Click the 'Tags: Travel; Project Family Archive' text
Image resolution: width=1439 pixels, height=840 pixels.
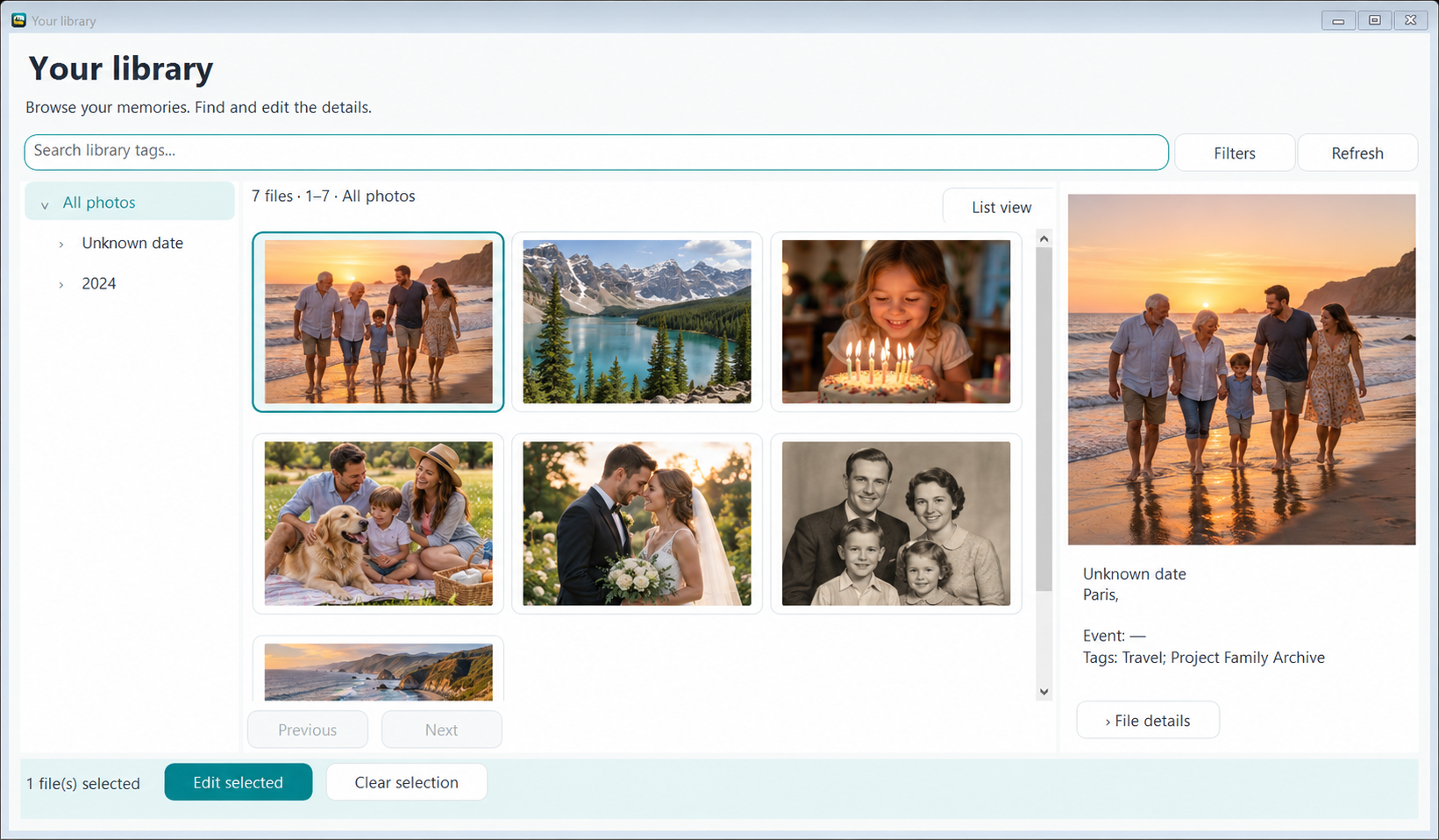[x=1203, y=658]
